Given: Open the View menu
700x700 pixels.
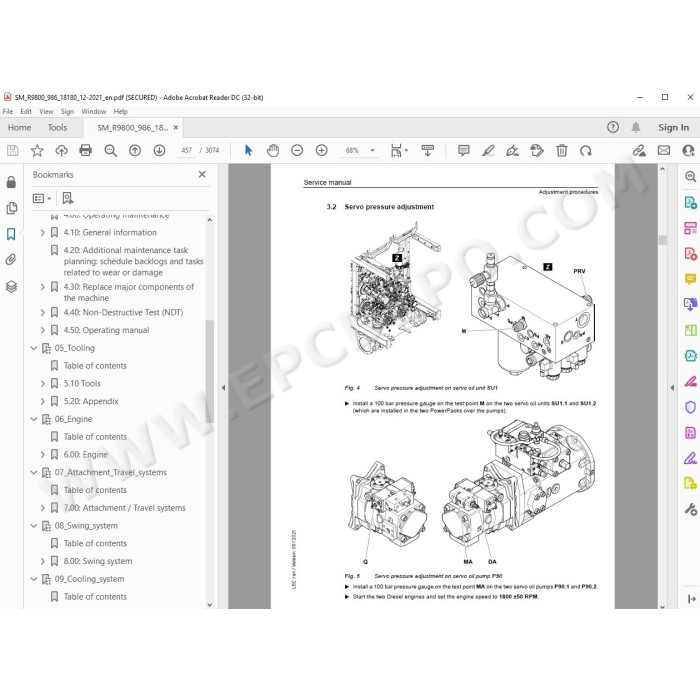Looking at the screenshot, I should pyautogui.click(x=46, y=112).
